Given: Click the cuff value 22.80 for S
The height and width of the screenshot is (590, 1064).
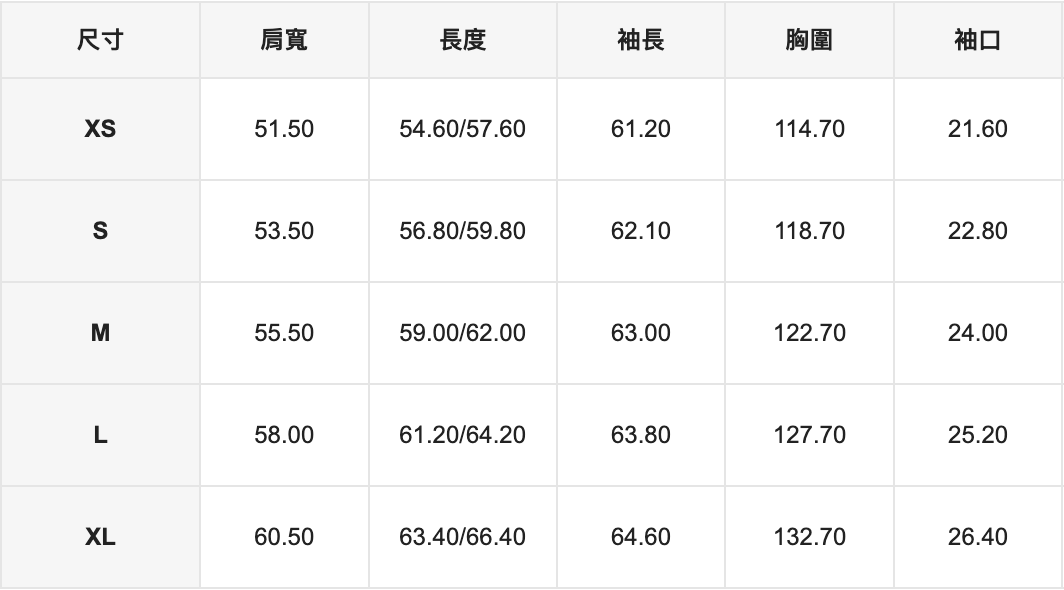Looking at the screenshot, I should click(978, 231).
